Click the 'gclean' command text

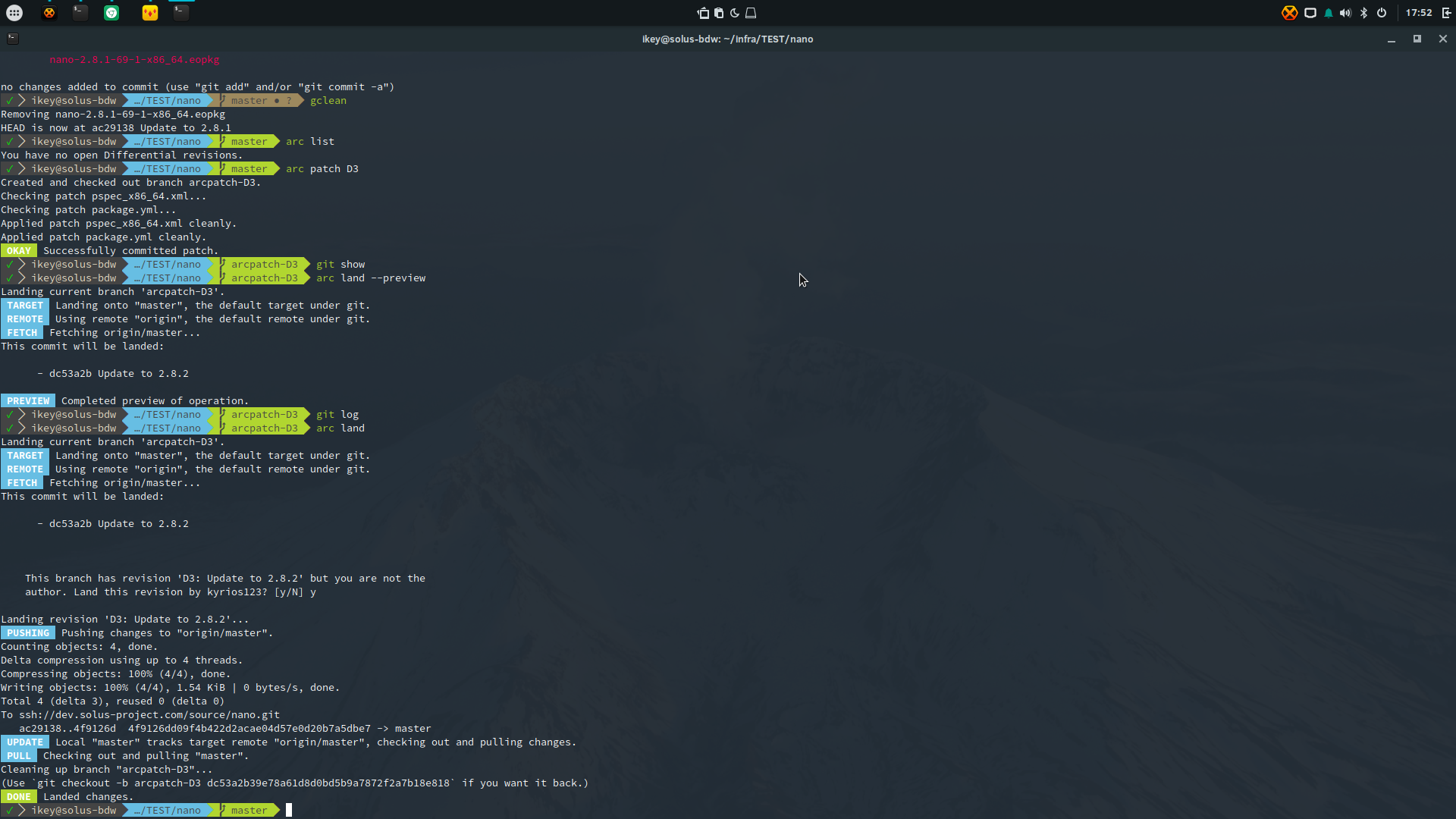coord(328,101)
